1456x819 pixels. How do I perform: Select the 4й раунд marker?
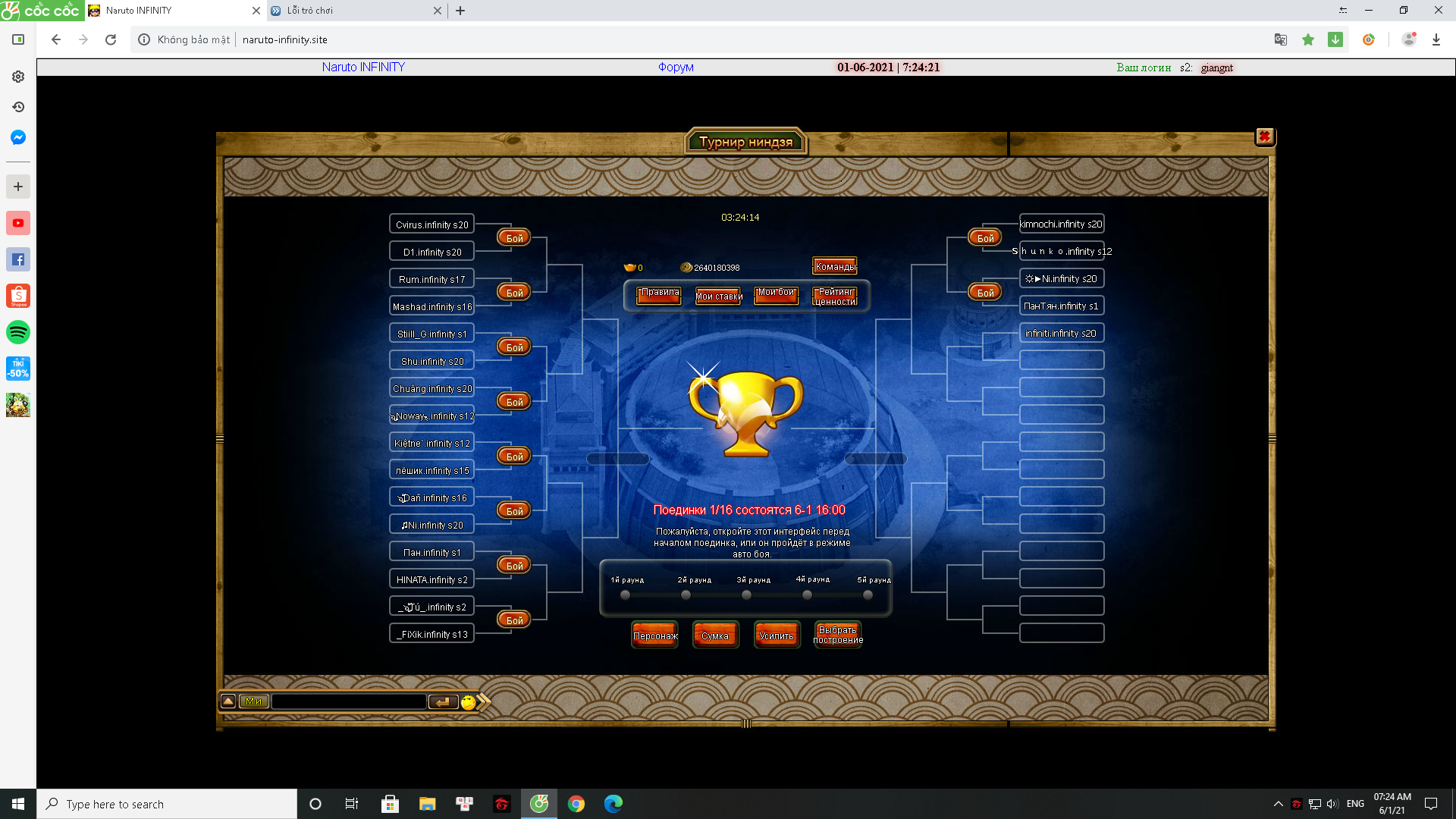[x=808, y=595]
